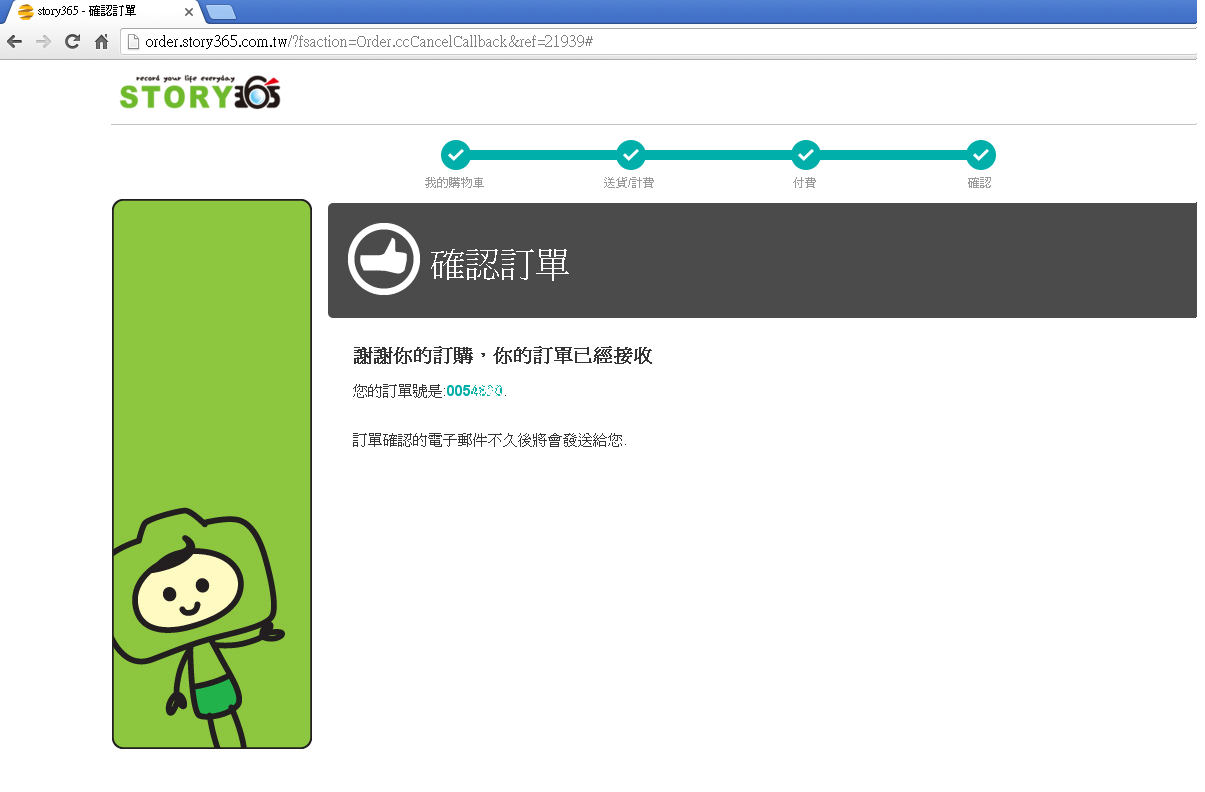Go to the browser home page
Viewport: 1205px width, 792px height.
click(101, 42)
